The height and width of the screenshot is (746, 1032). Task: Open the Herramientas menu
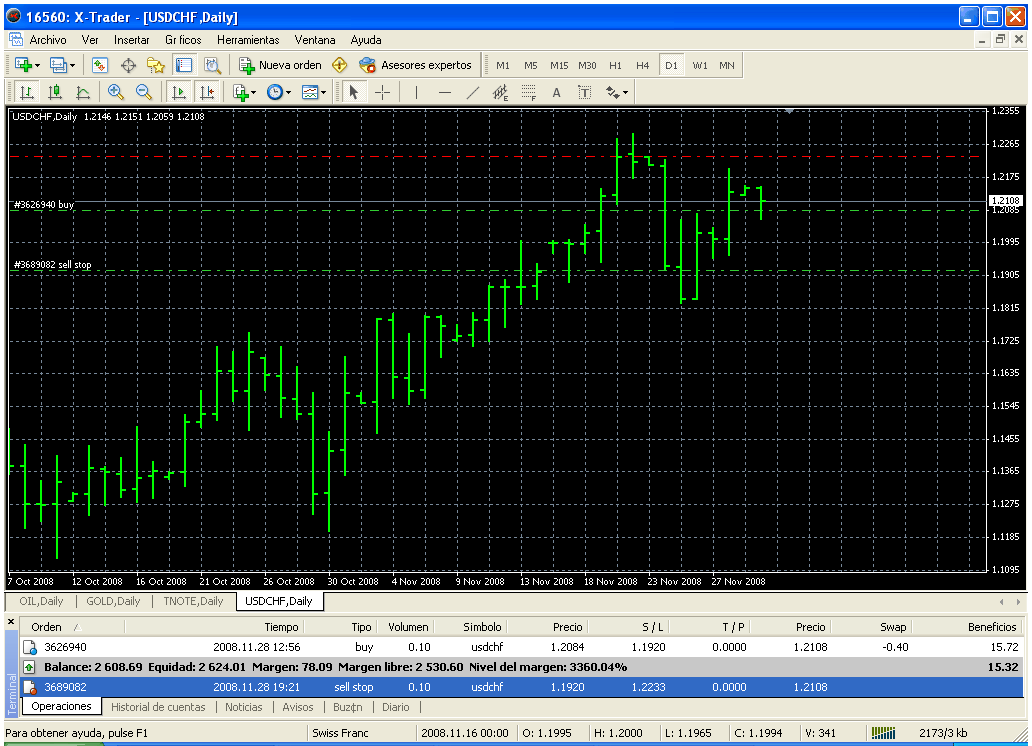pyautogui.click(x=248, y=40)
